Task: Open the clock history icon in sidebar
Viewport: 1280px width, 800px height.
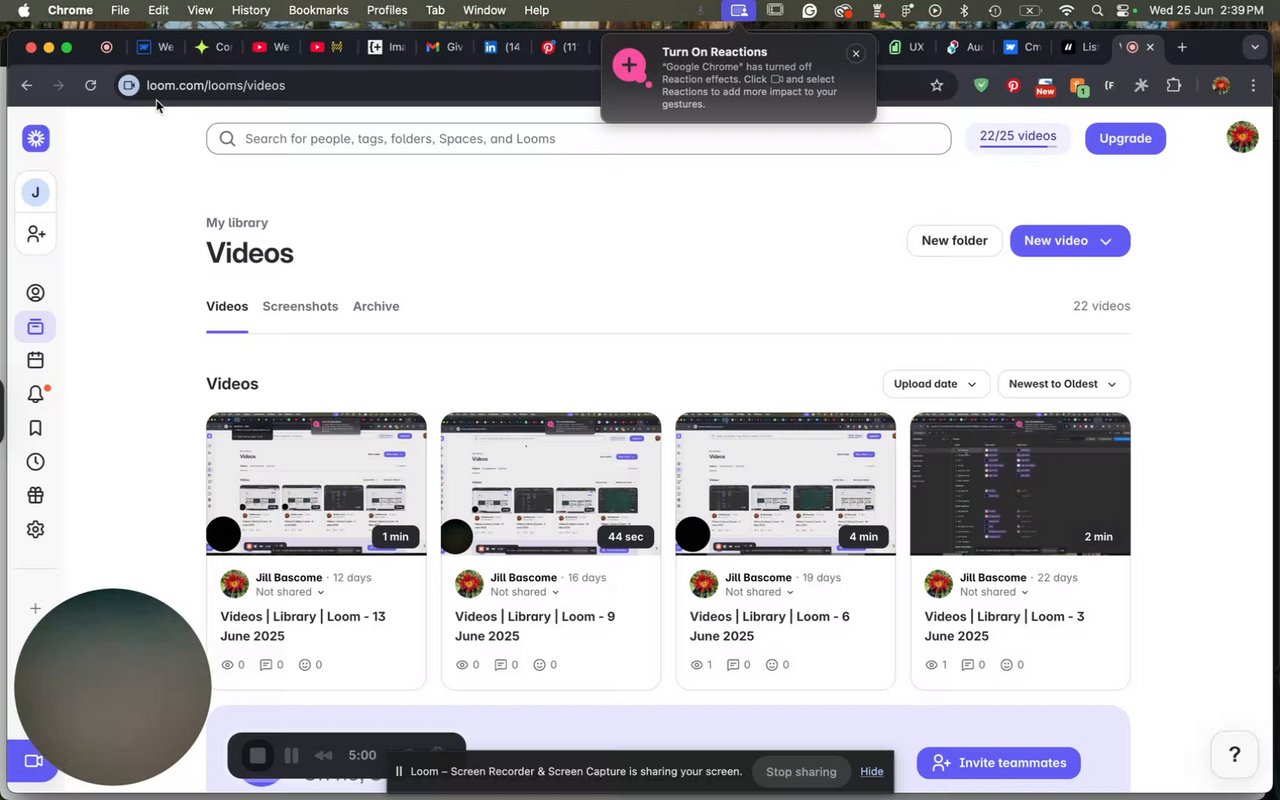Action: tap(36, 462)
